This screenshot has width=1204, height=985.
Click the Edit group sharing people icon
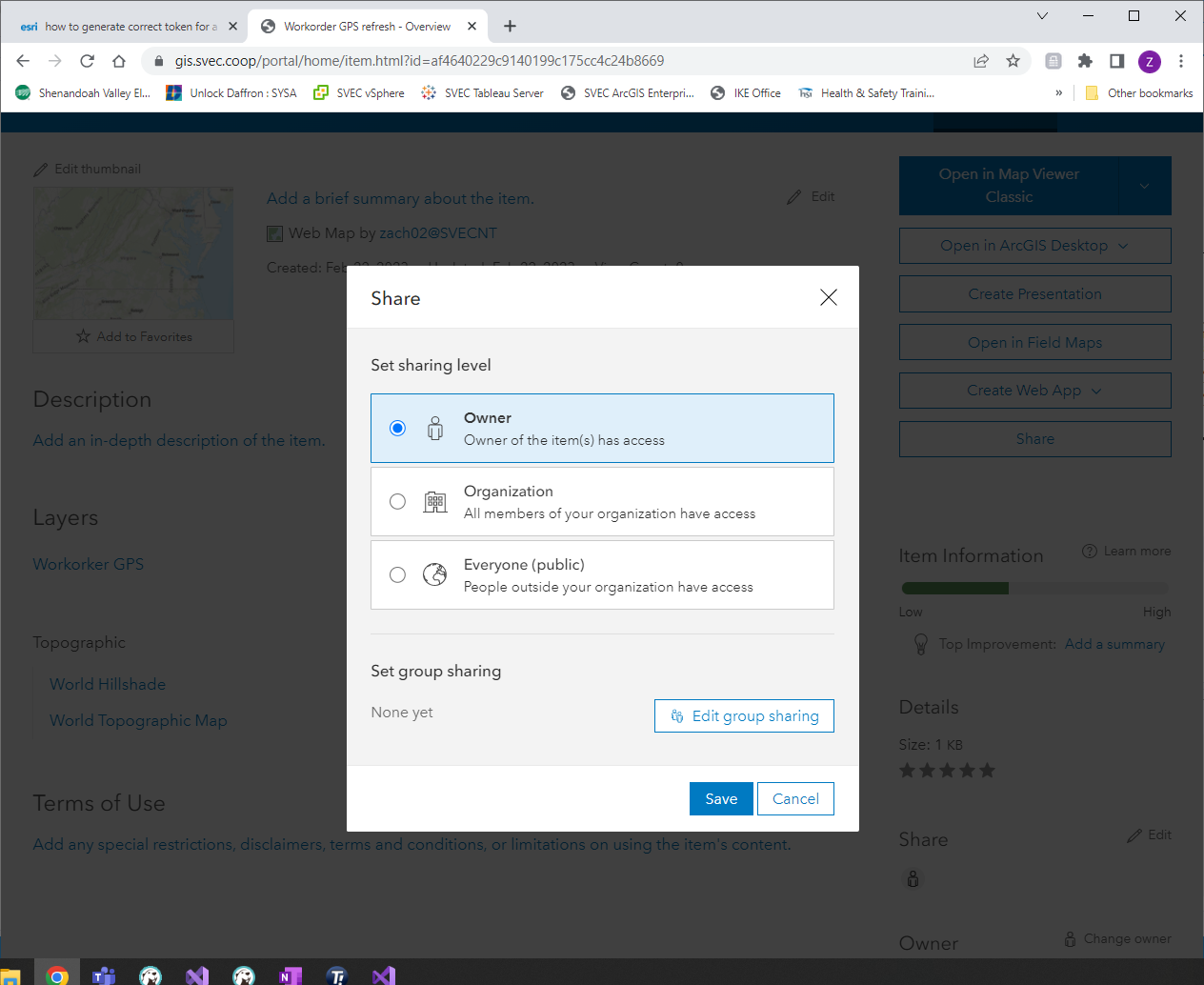[677, 715]
